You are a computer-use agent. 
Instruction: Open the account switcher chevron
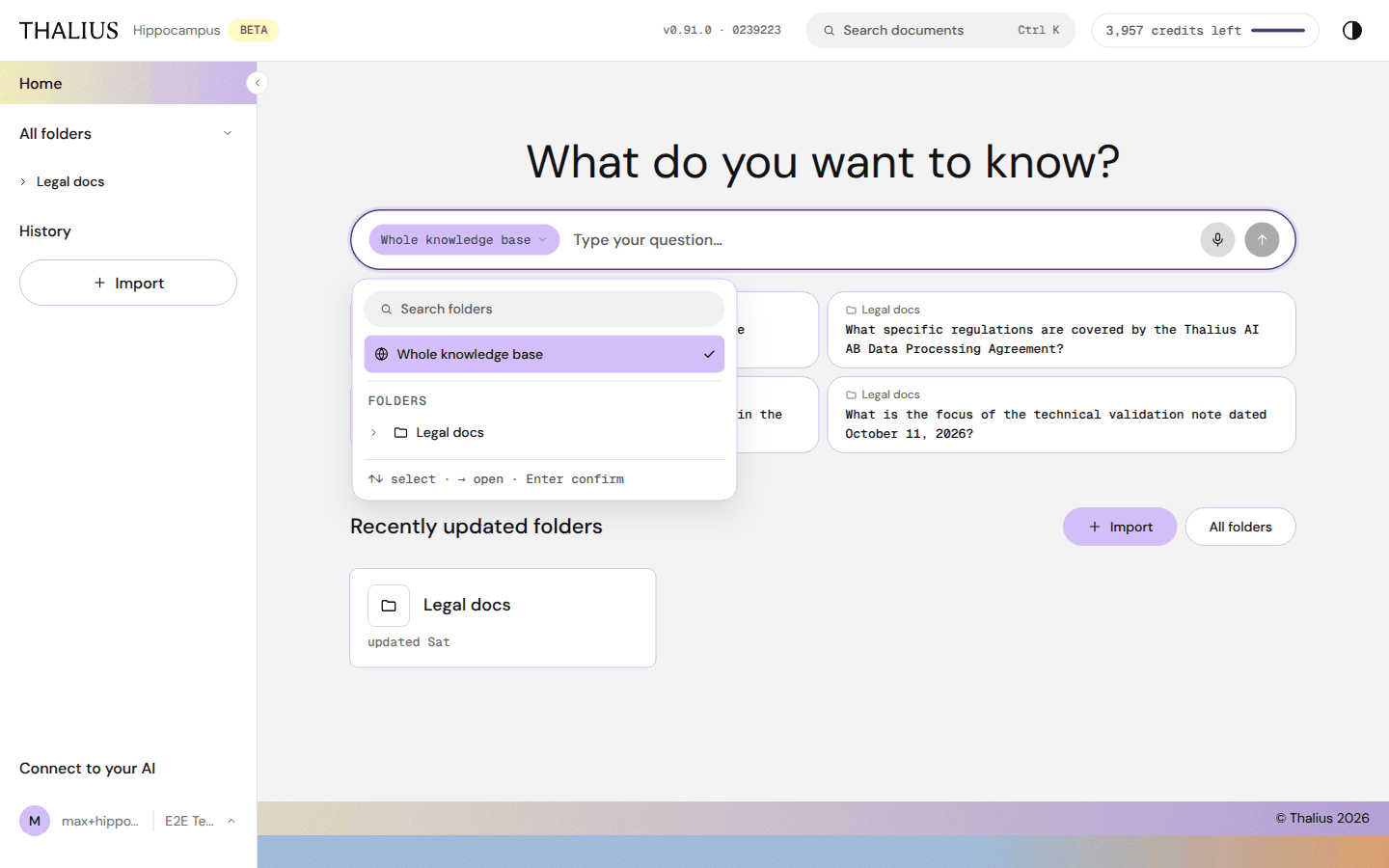(x=231, y=821)
